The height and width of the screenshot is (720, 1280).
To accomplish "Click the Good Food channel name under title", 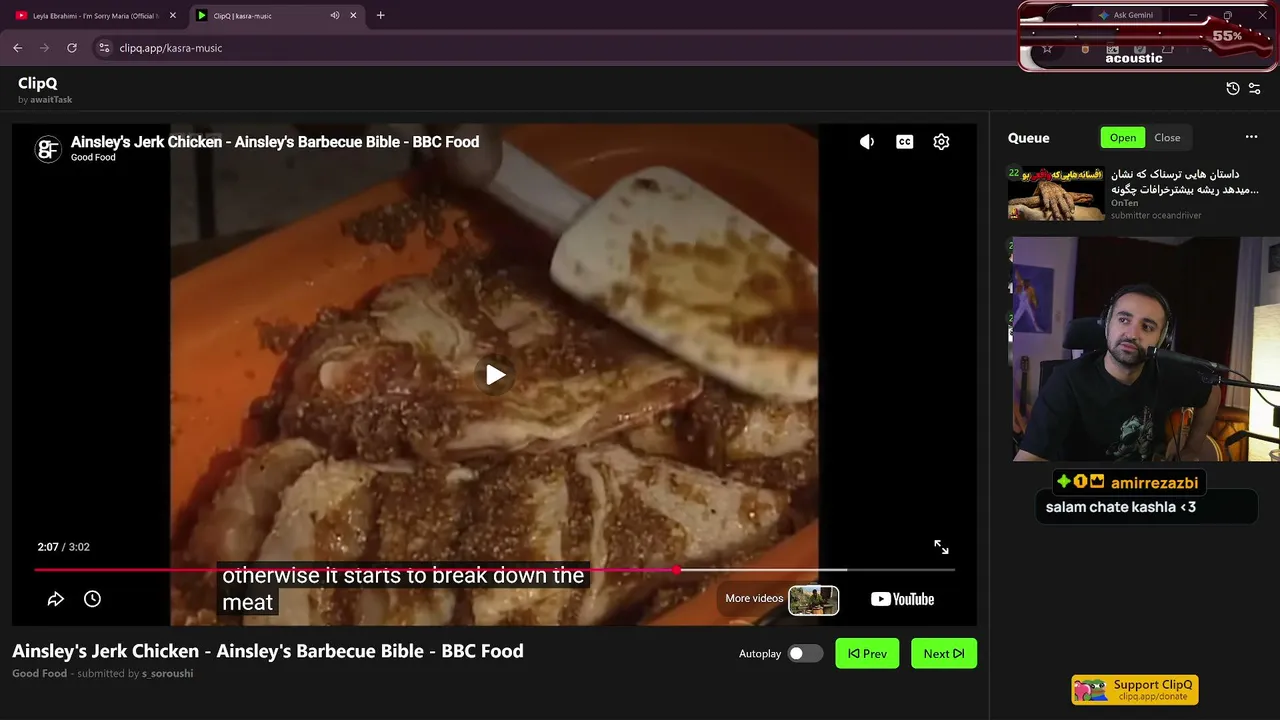I will click(x=40, y=673).
